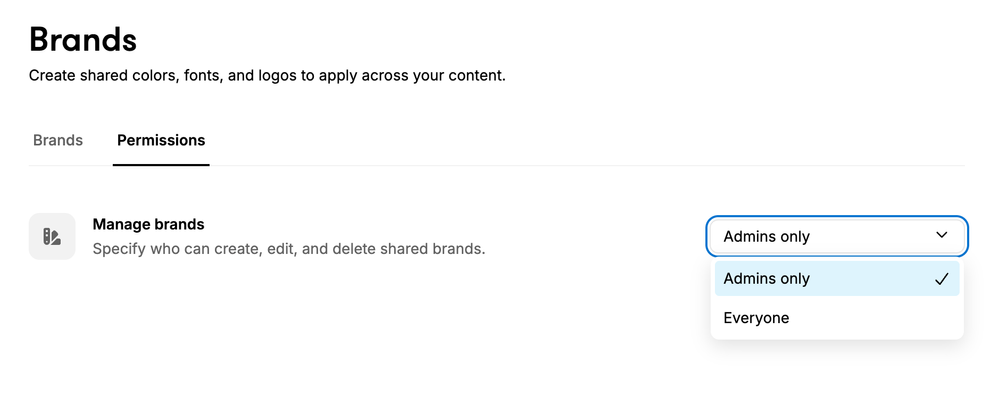The height and width of the screenshot is (410, 999).
Task: Select the Permissions tab
Action: [161, 140]
